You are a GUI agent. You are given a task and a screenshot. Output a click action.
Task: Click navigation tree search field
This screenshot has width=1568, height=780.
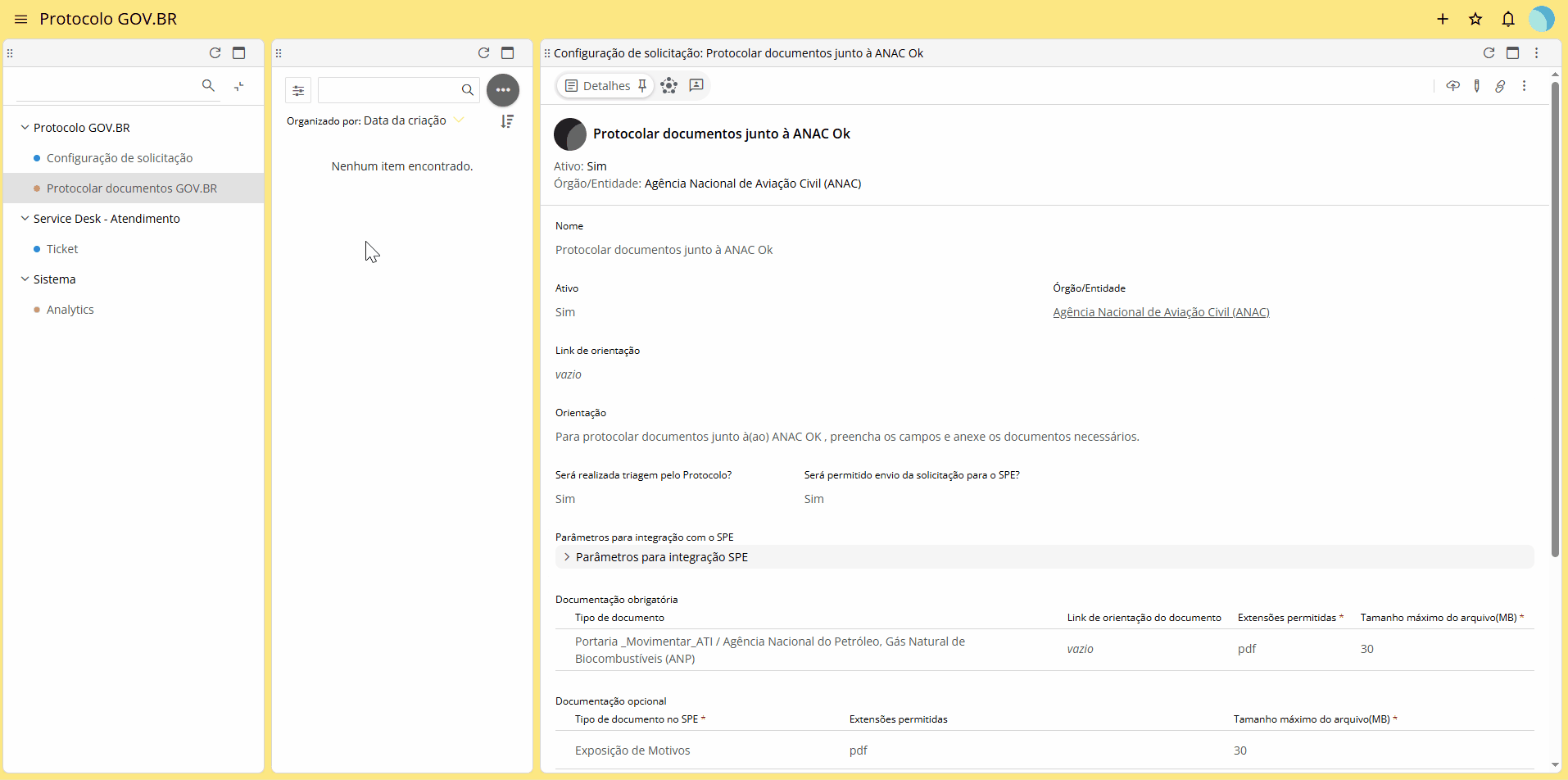(106, 86)
